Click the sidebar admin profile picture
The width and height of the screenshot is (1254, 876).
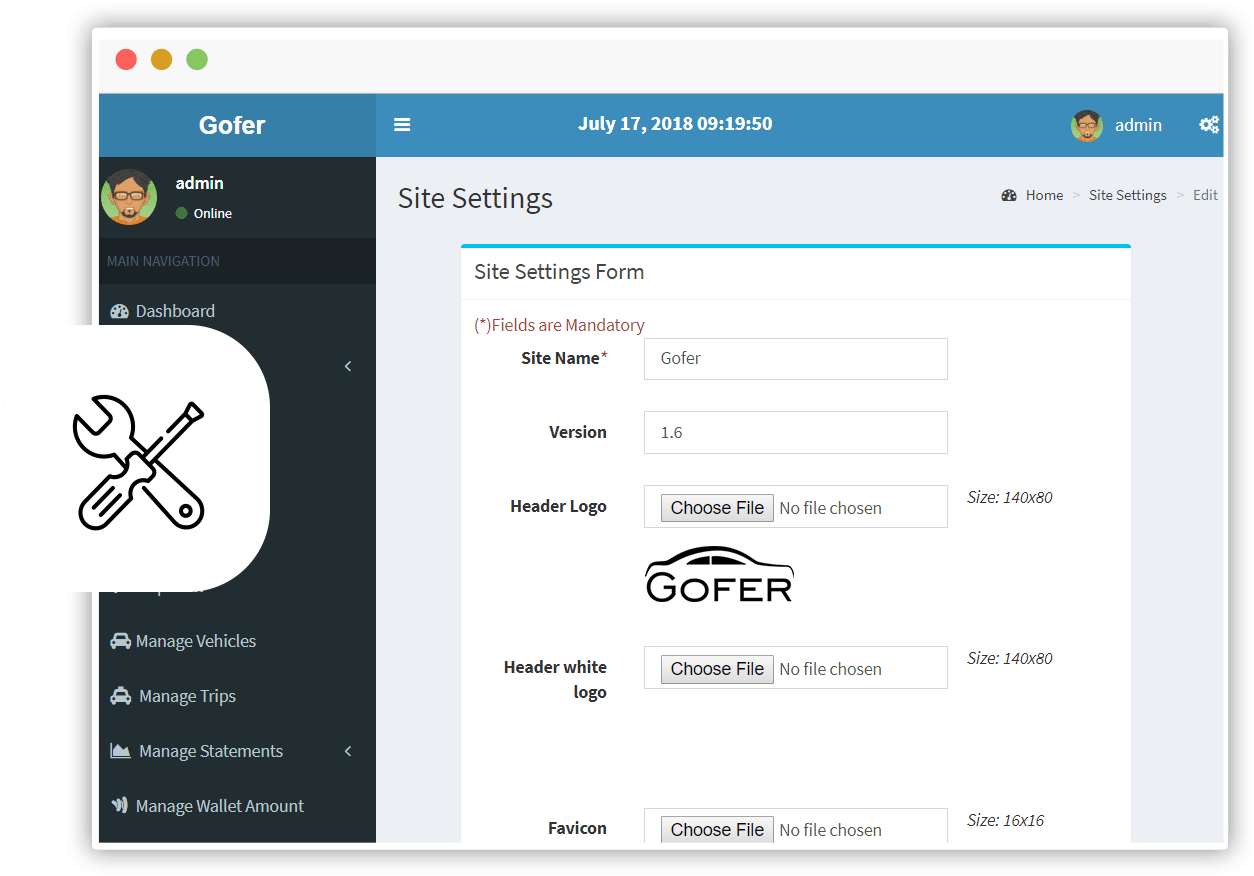129,197
